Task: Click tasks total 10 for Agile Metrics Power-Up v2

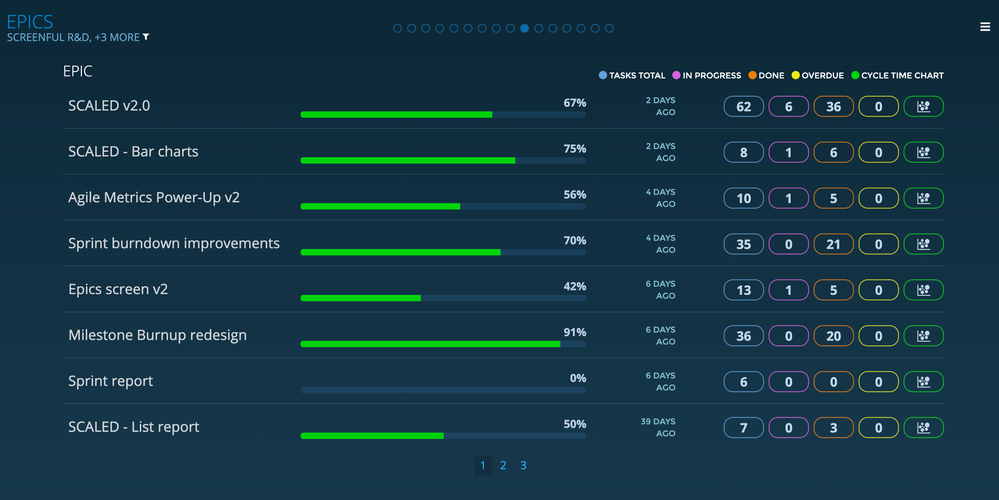Action: (744, 198)
